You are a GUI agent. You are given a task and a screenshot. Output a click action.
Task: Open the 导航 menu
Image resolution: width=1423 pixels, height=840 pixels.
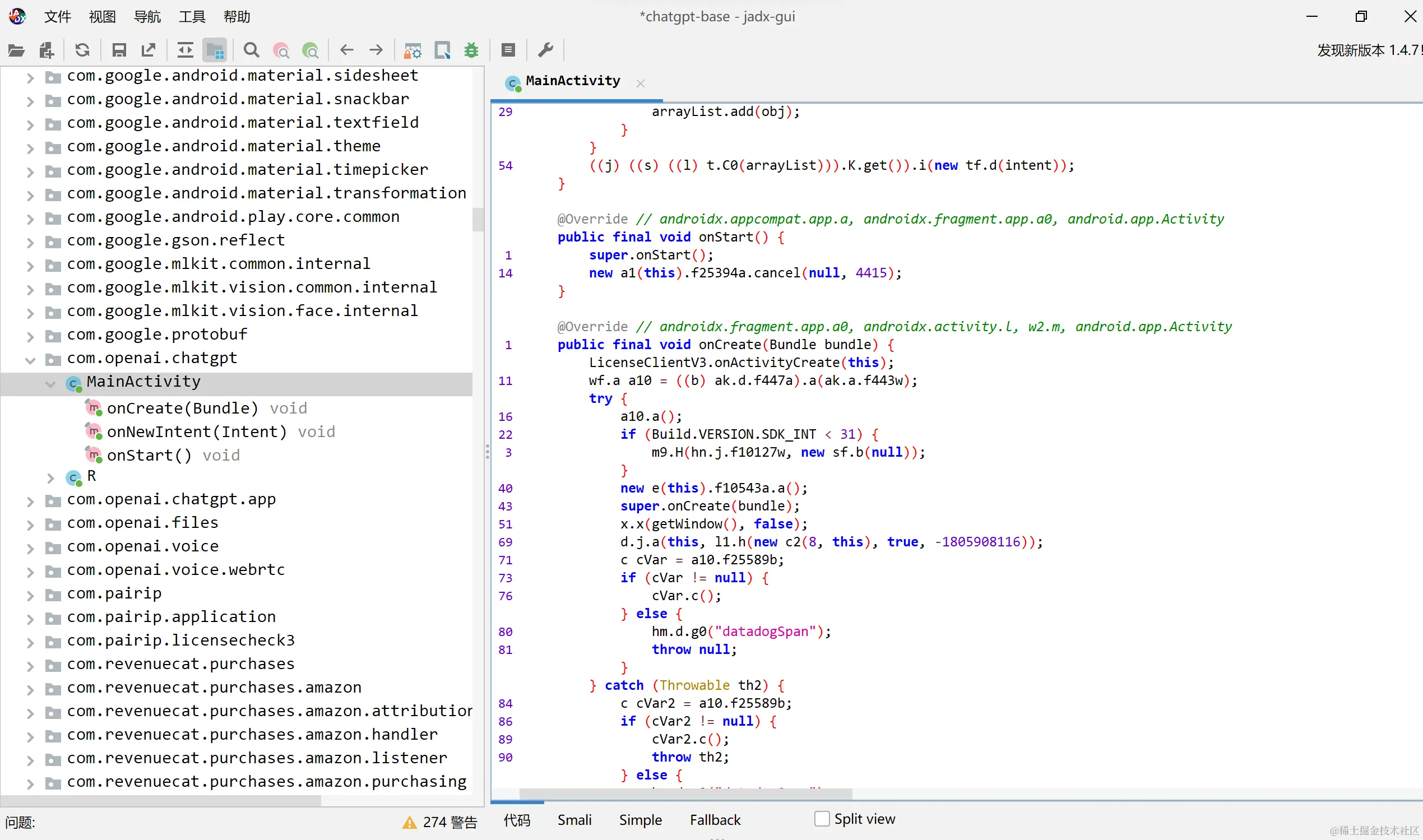(x=147, y=16)
